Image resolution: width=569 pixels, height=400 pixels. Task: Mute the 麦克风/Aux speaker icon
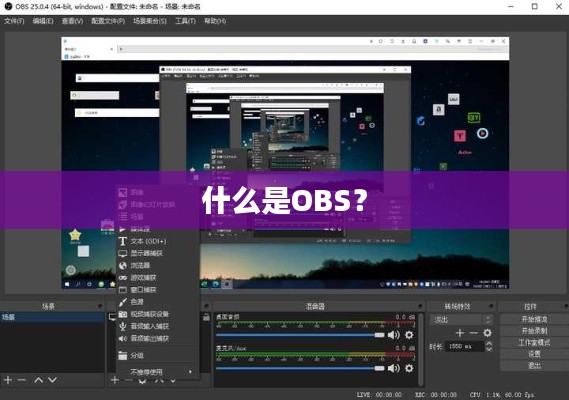pyautogui.click(x=393, y=368)
